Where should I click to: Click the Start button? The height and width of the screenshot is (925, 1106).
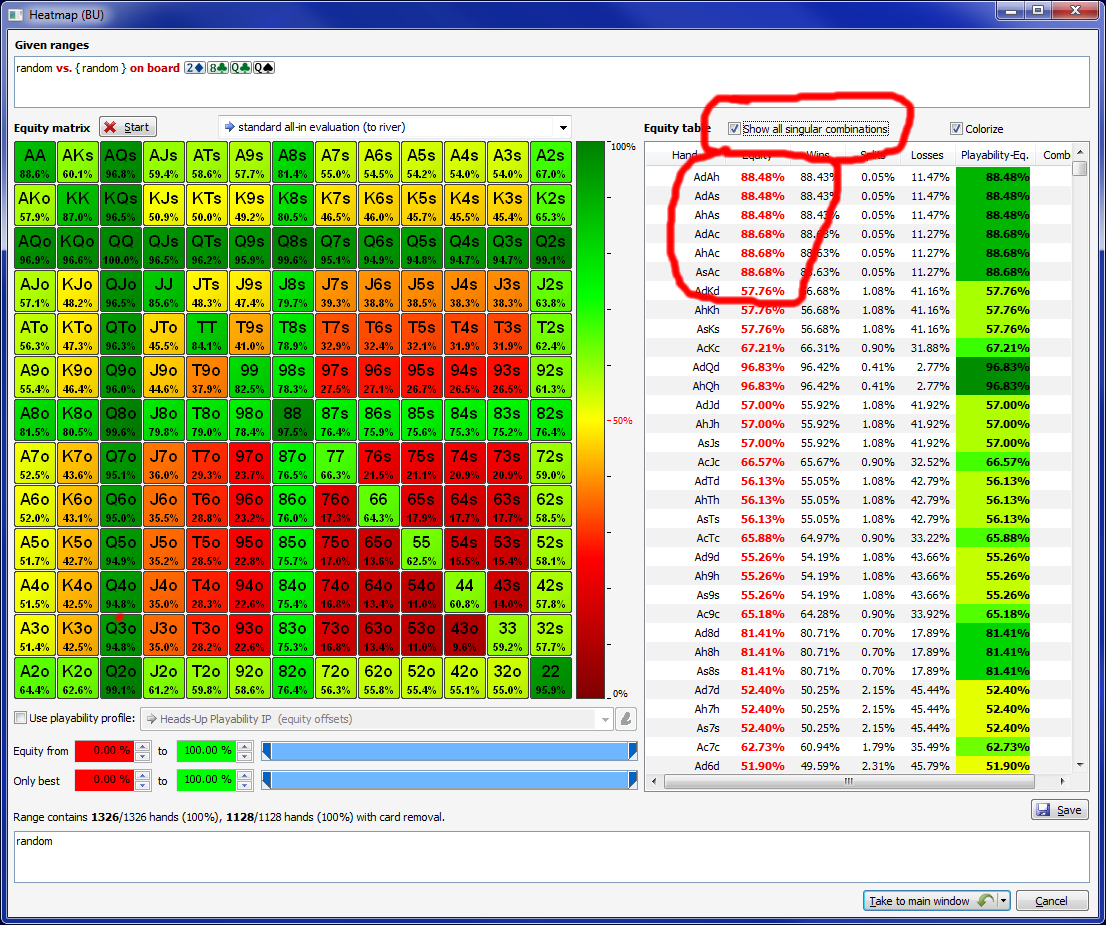[x=128, y=127]
